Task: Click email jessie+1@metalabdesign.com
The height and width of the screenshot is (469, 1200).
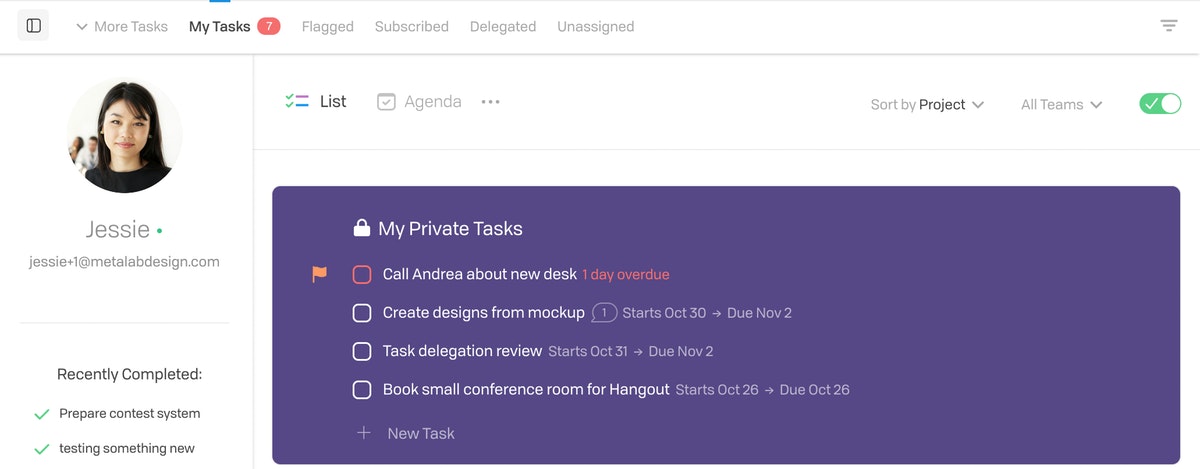Action: (124, 262)
